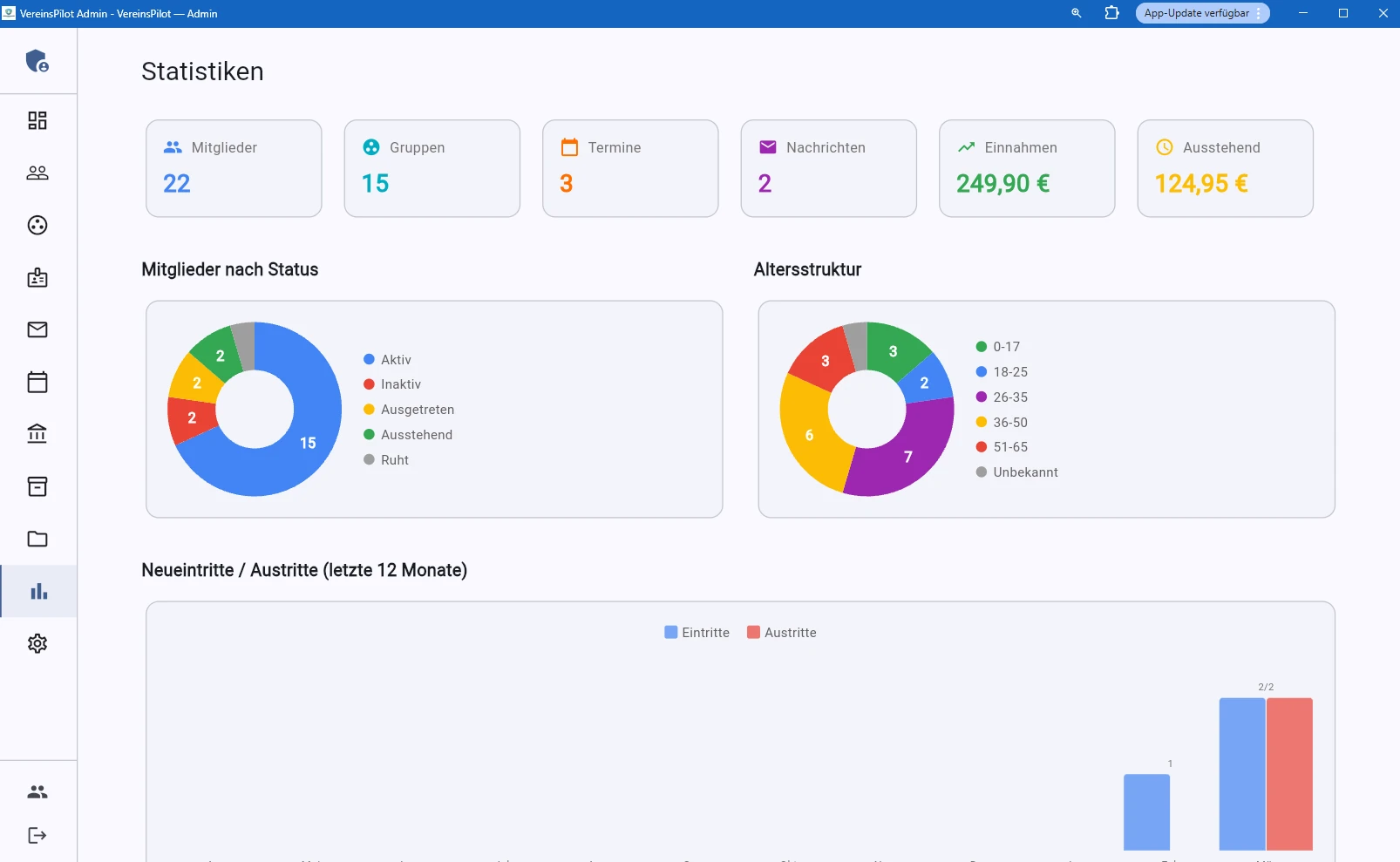Open the Gruppen section from the sidebar

37,226
